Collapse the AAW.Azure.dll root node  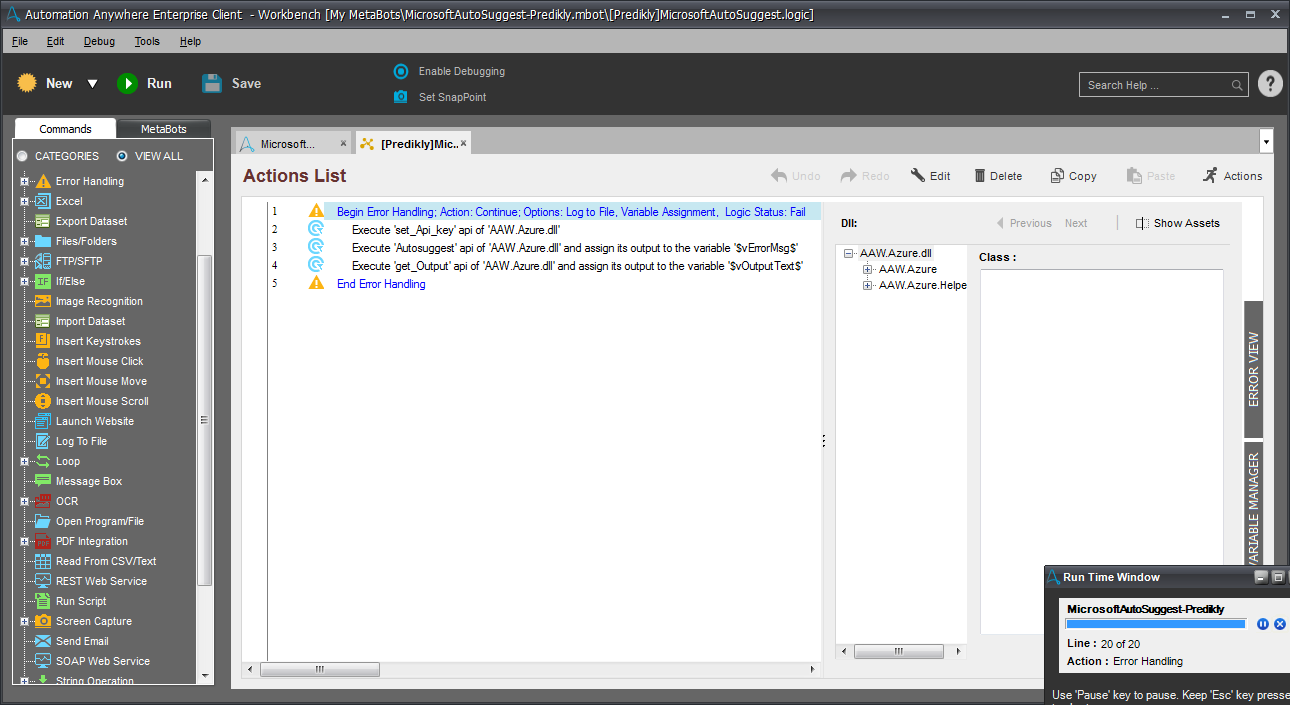[849, 253]
